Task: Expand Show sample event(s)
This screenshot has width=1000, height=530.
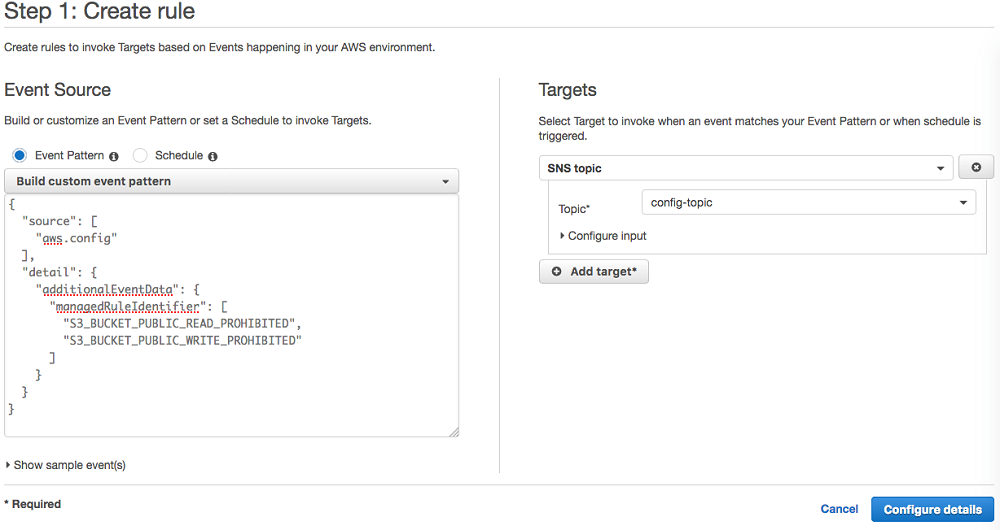Action: (66, 465)
